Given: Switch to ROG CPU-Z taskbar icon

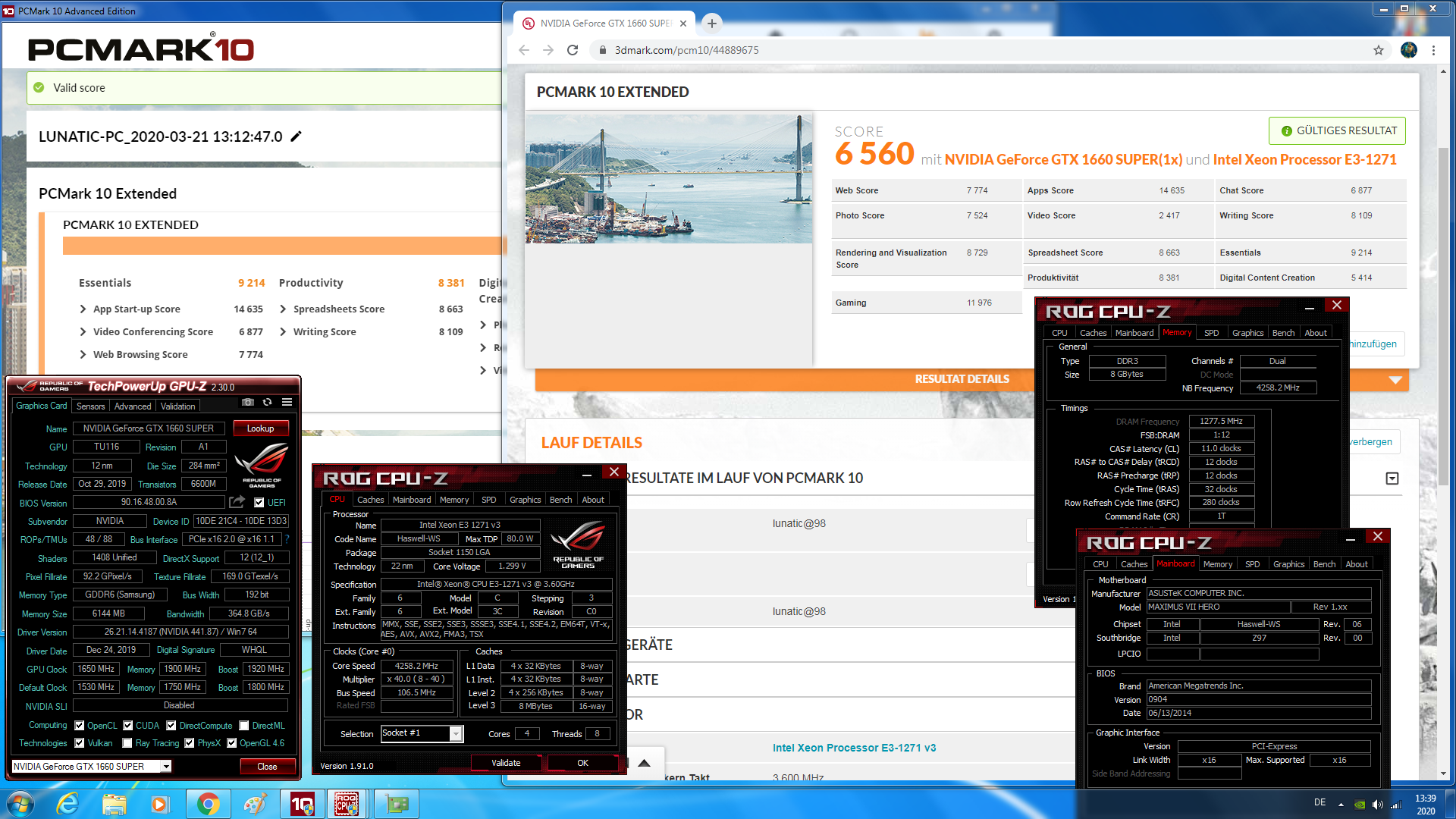Looking at the screenshot, I should coord(347,804).
